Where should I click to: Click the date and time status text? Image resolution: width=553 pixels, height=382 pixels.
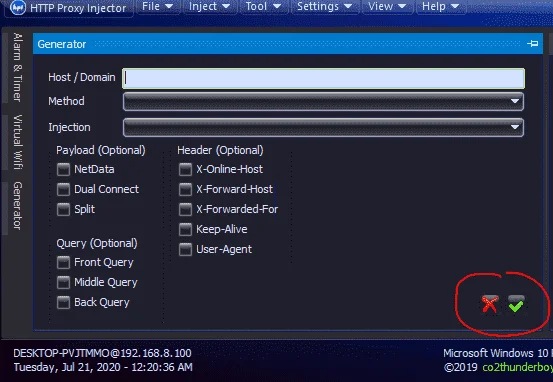(103, 367)
